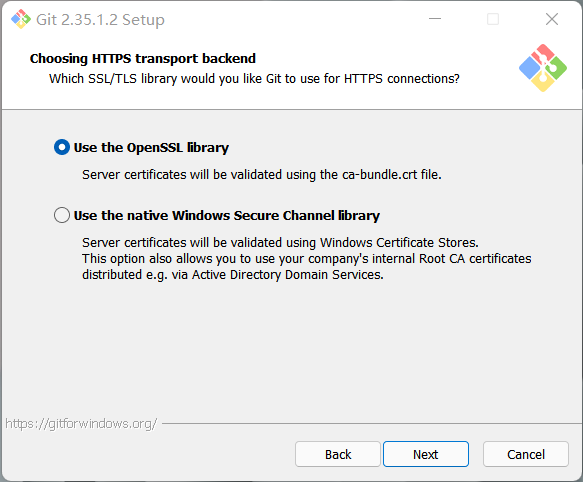Viewport: 583px width, 482px height.
Task: Click the greyed-out maximize window button
Action: (x=493, y=19)
